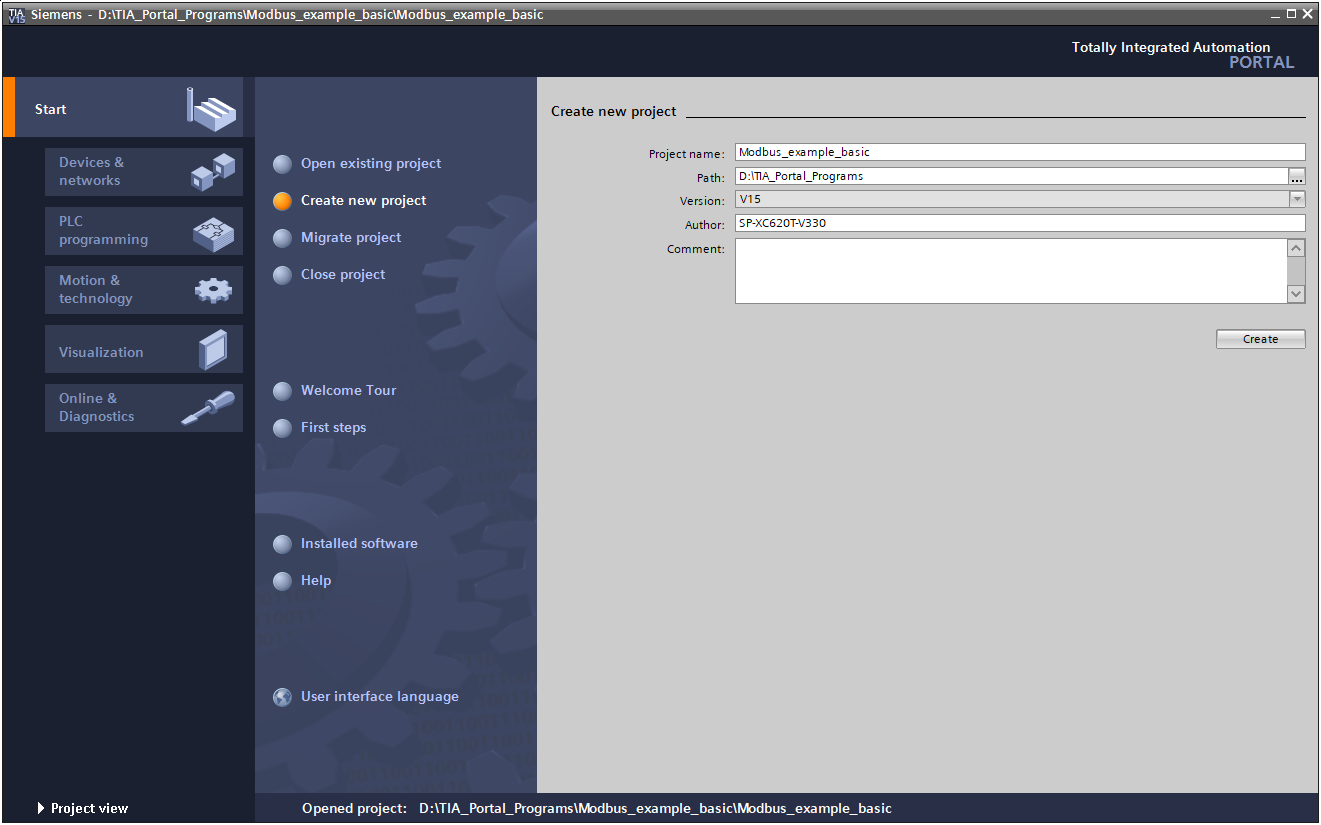Click the Start portal factory icon

(x=211, y=108)
